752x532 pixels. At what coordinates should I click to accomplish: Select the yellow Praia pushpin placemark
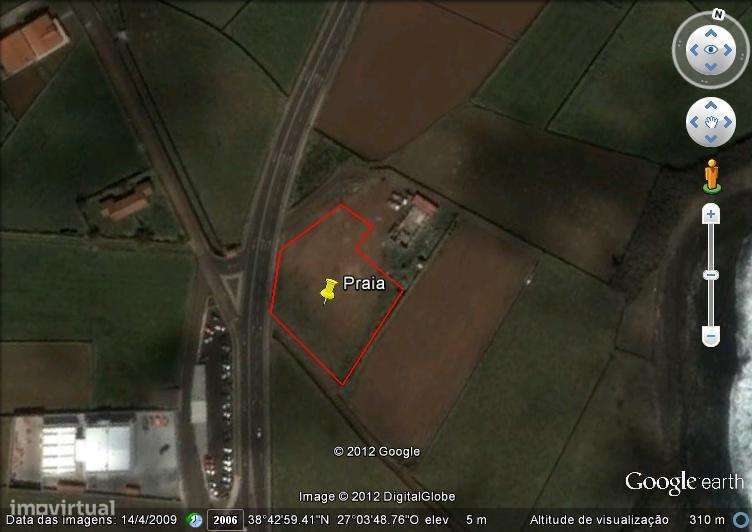[329, 291]
